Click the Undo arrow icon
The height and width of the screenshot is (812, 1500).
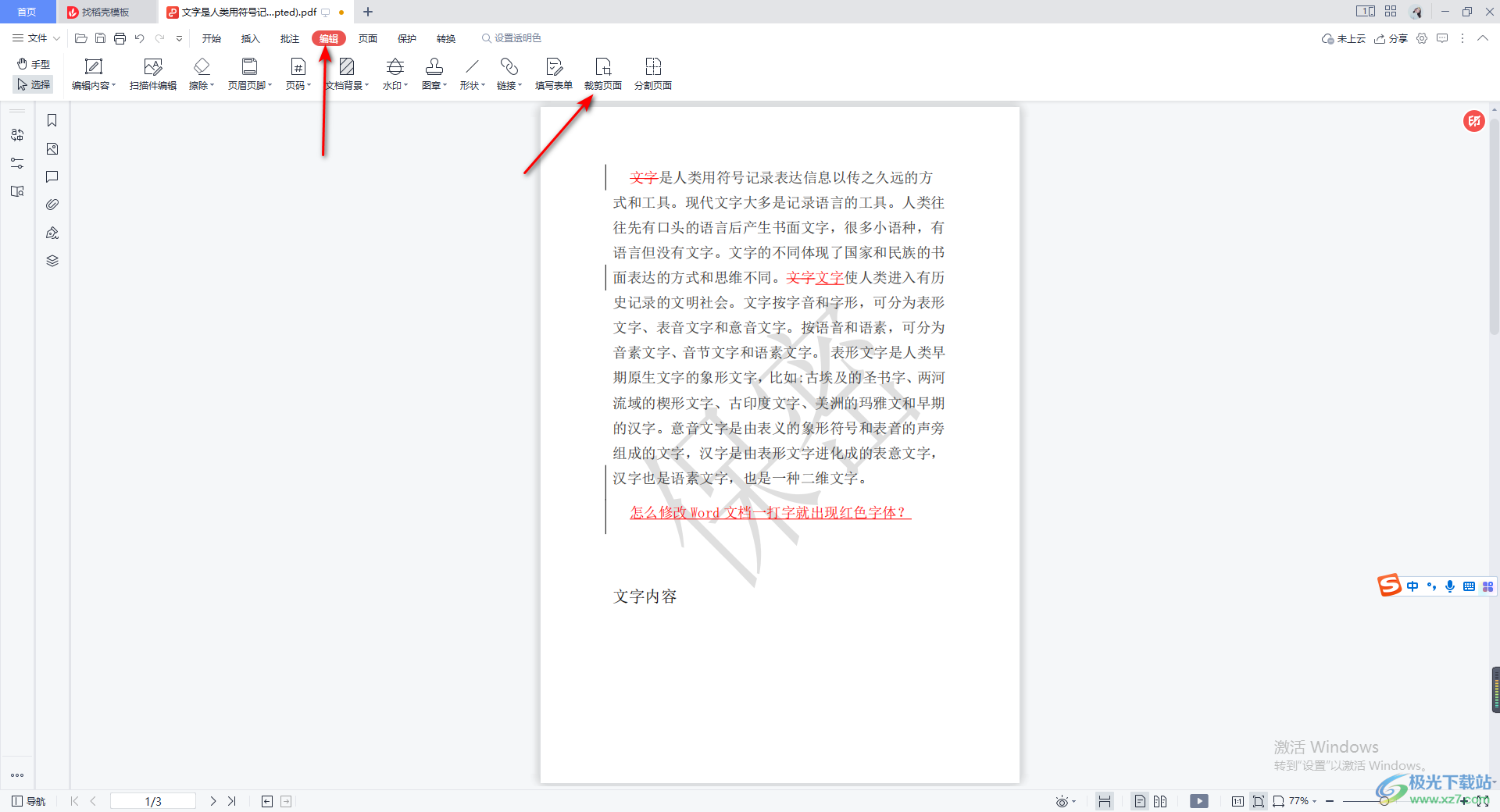click(x=139, y=38)
